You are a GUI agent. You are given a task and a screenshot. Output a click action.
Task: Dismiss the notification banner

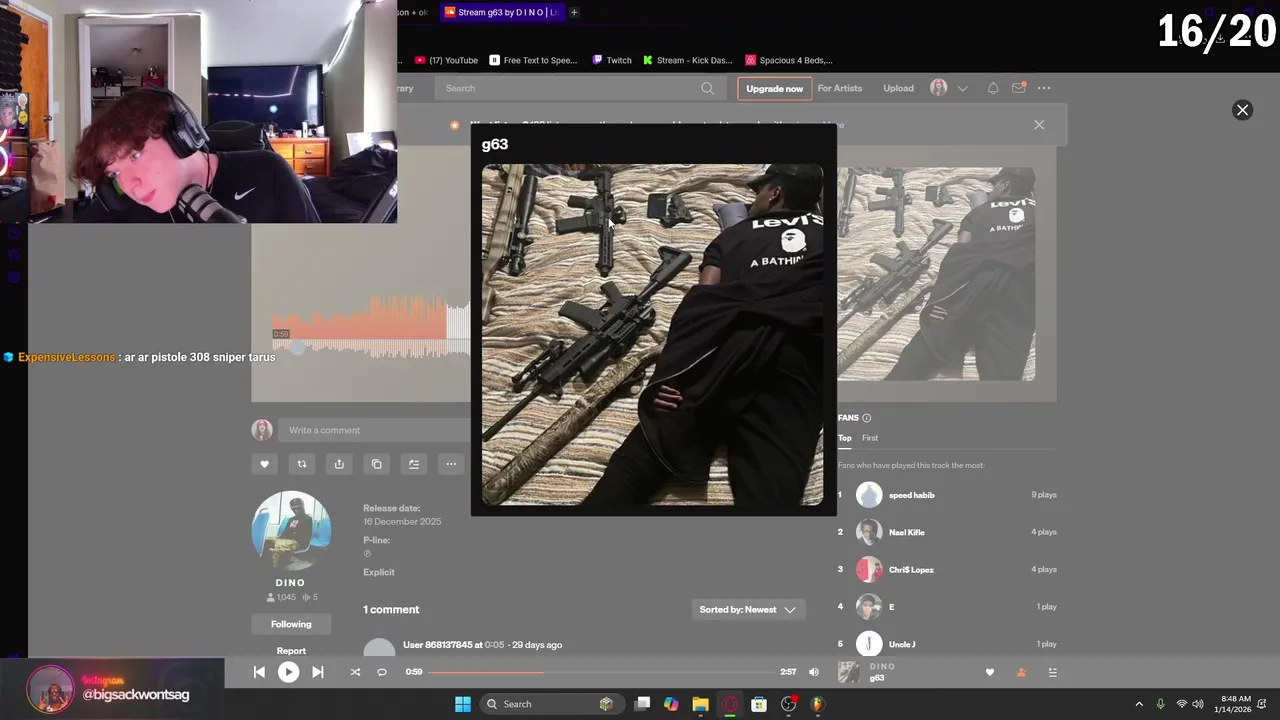1039,125
